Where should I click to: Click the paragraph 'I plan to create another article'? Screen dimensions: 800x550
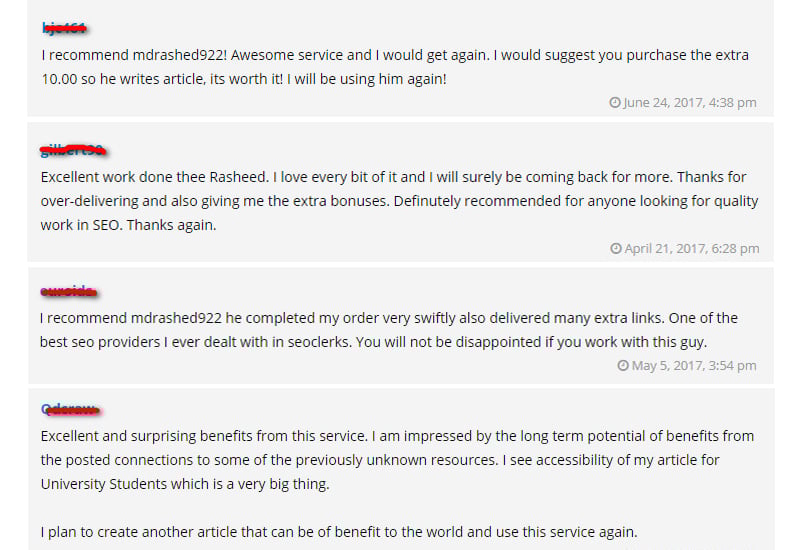point(339,532)
